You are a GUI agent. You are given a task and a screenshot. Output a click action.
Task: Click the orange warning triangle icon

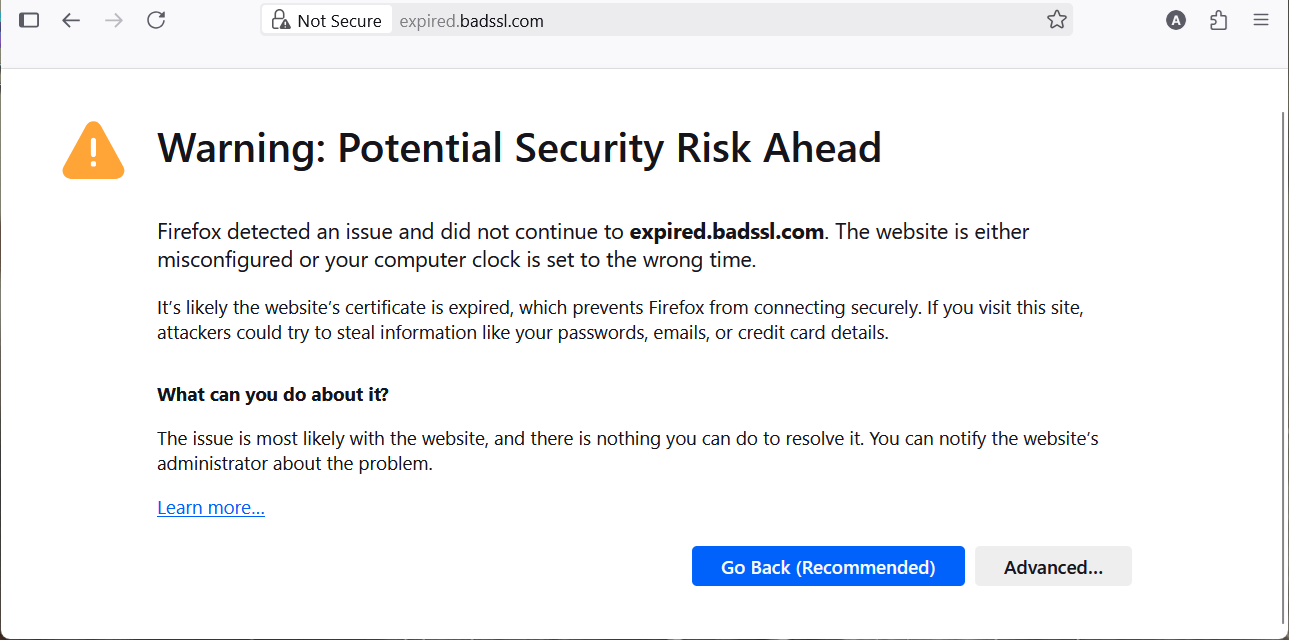[94, 151]
